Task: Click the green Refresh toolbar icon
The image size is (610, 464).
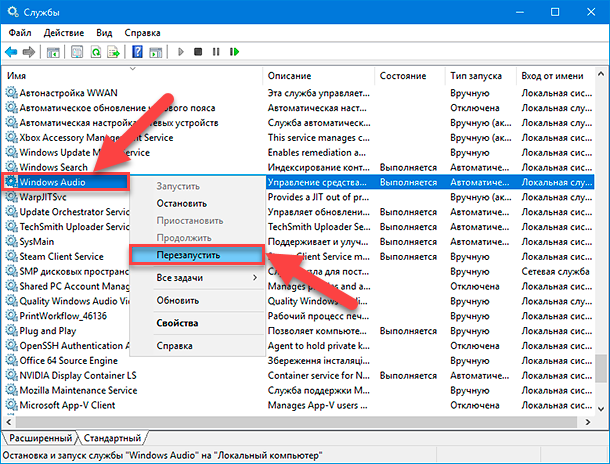Action: pyautogui.click(x=96, y=51)
